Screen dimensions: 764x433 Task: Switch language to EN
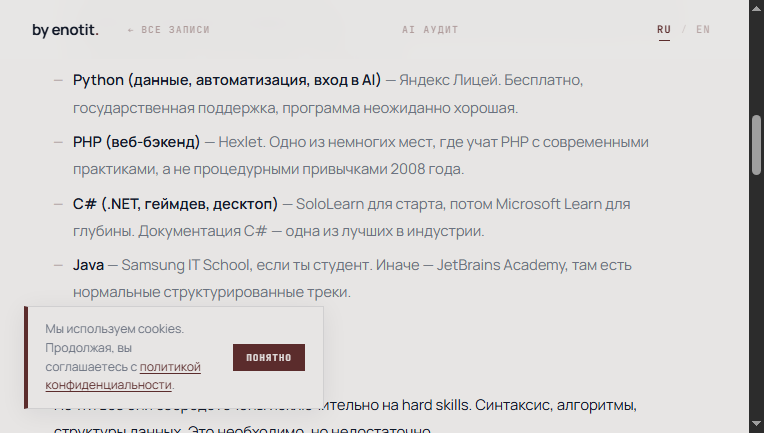coord(703,30)
